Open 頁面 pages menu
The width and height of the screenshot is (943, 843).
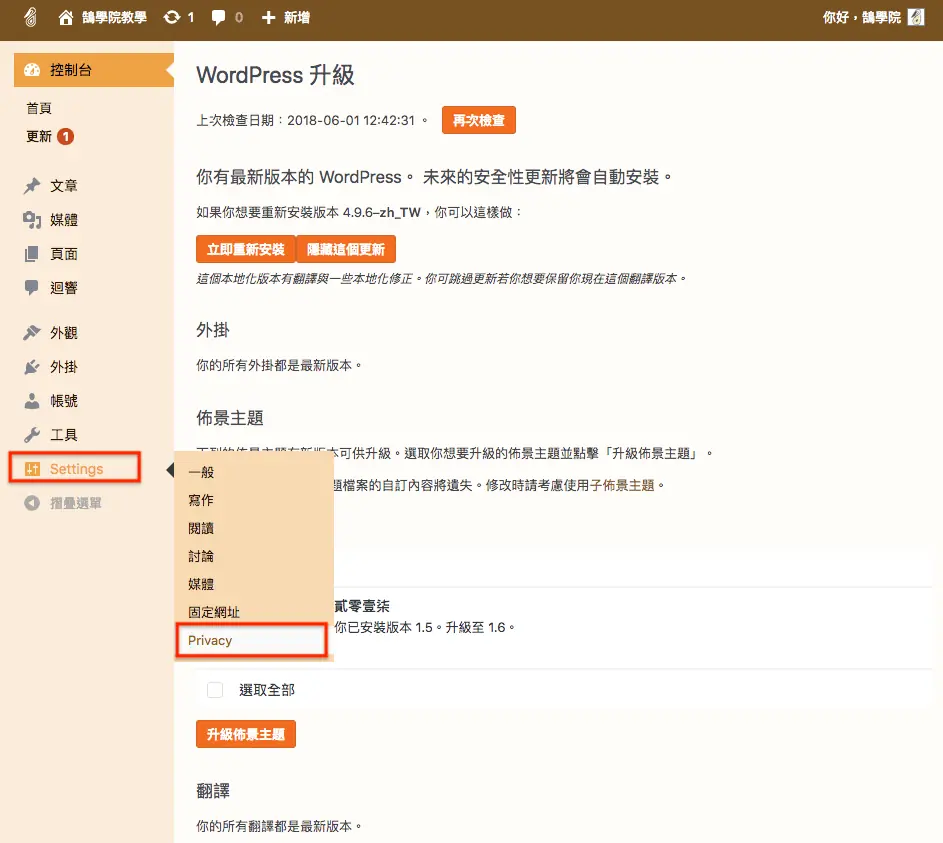pos(64,254)
